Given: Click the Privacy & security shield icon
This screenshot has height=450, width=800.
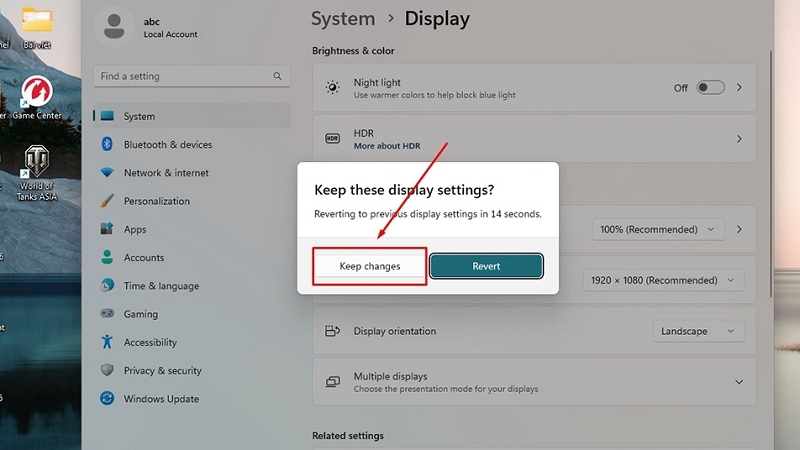Looking at the screenshot, I should pos(107,370).
